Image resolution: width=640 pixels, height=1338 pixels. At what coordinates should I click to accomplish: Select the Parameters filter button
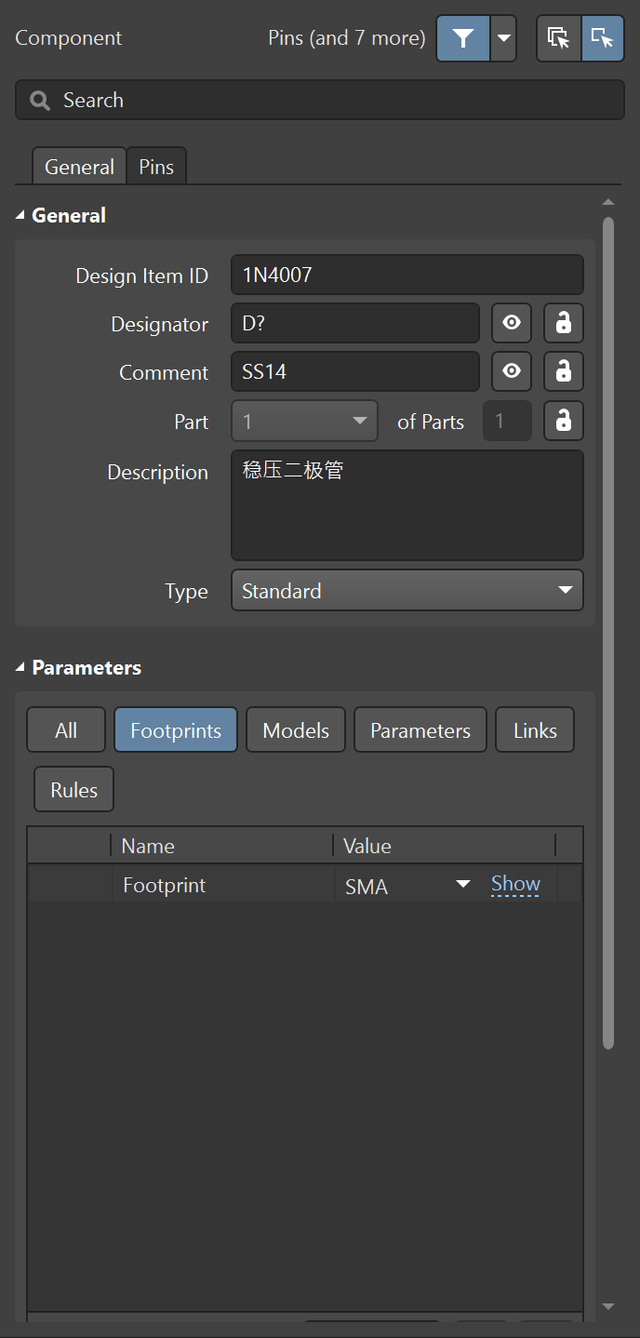(x=420, y=730)
